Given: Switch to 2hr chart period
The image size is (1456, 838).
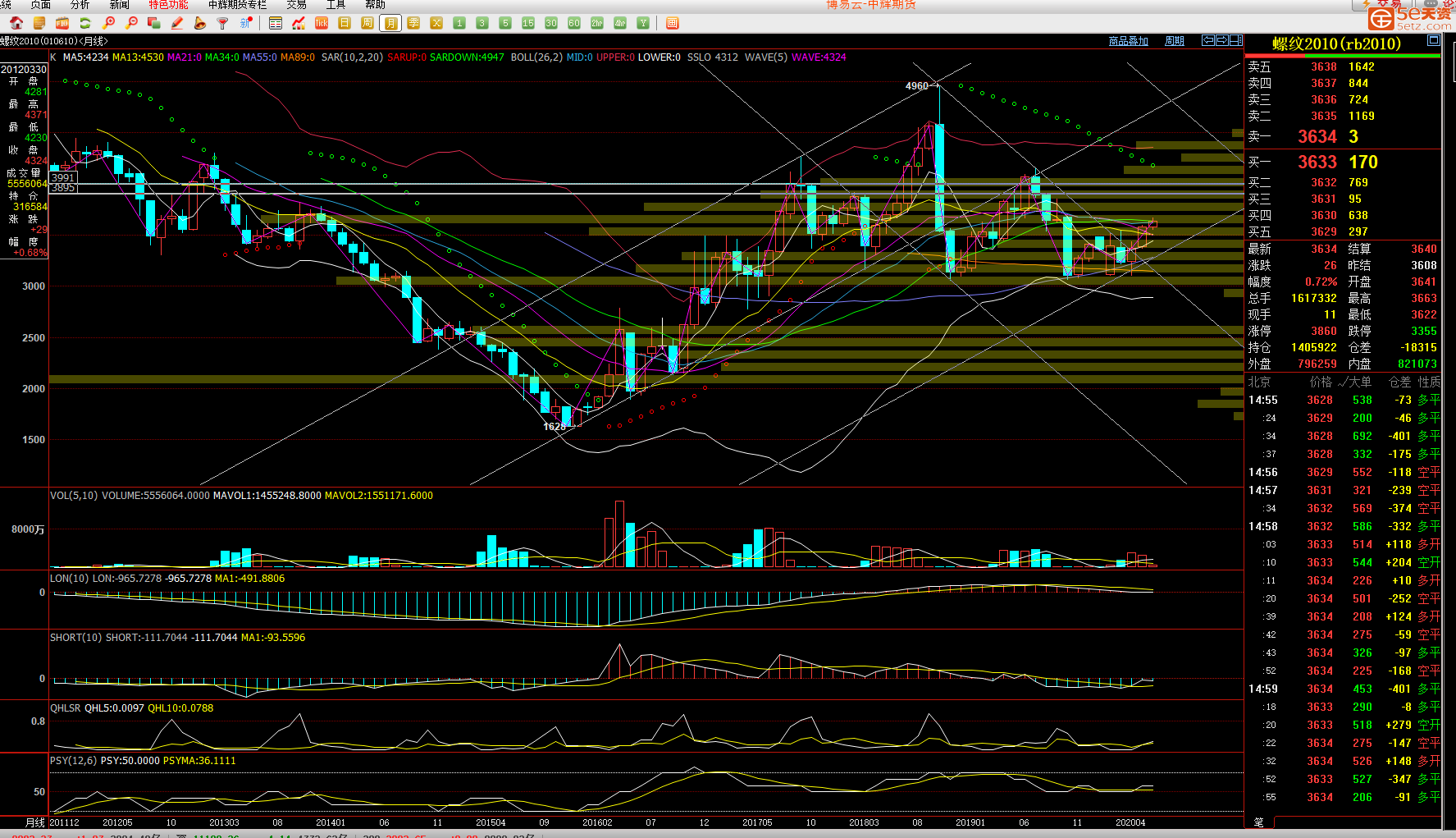Looking at the screenshot, I should (x=597, y=23).
